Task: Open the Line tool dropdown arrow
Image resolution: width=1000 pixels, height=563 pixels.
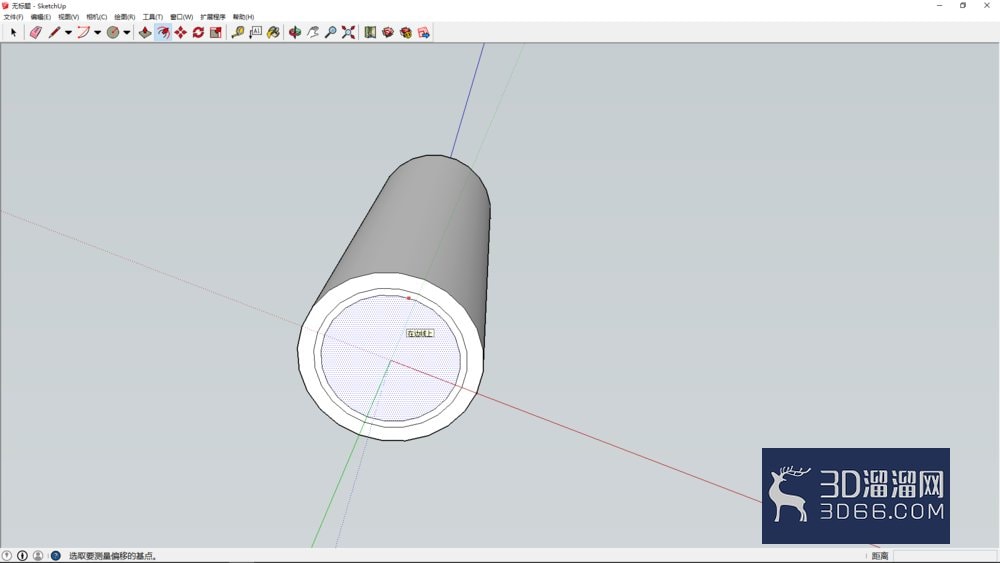Action: (68, 33)
